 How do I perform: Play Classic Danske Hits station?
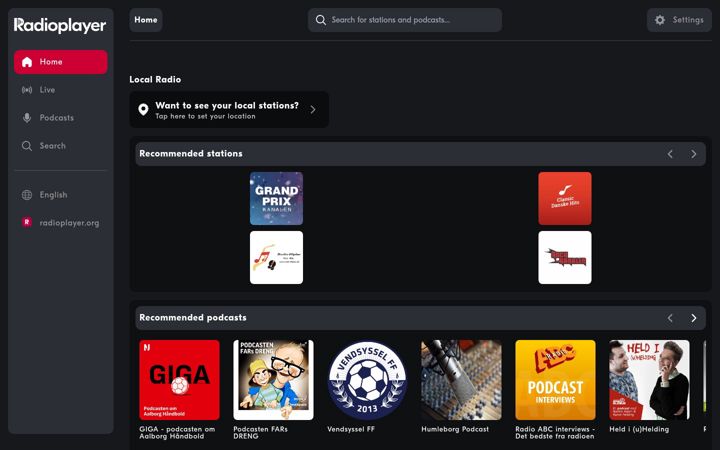pyautogui.click(x=565, y=198)
